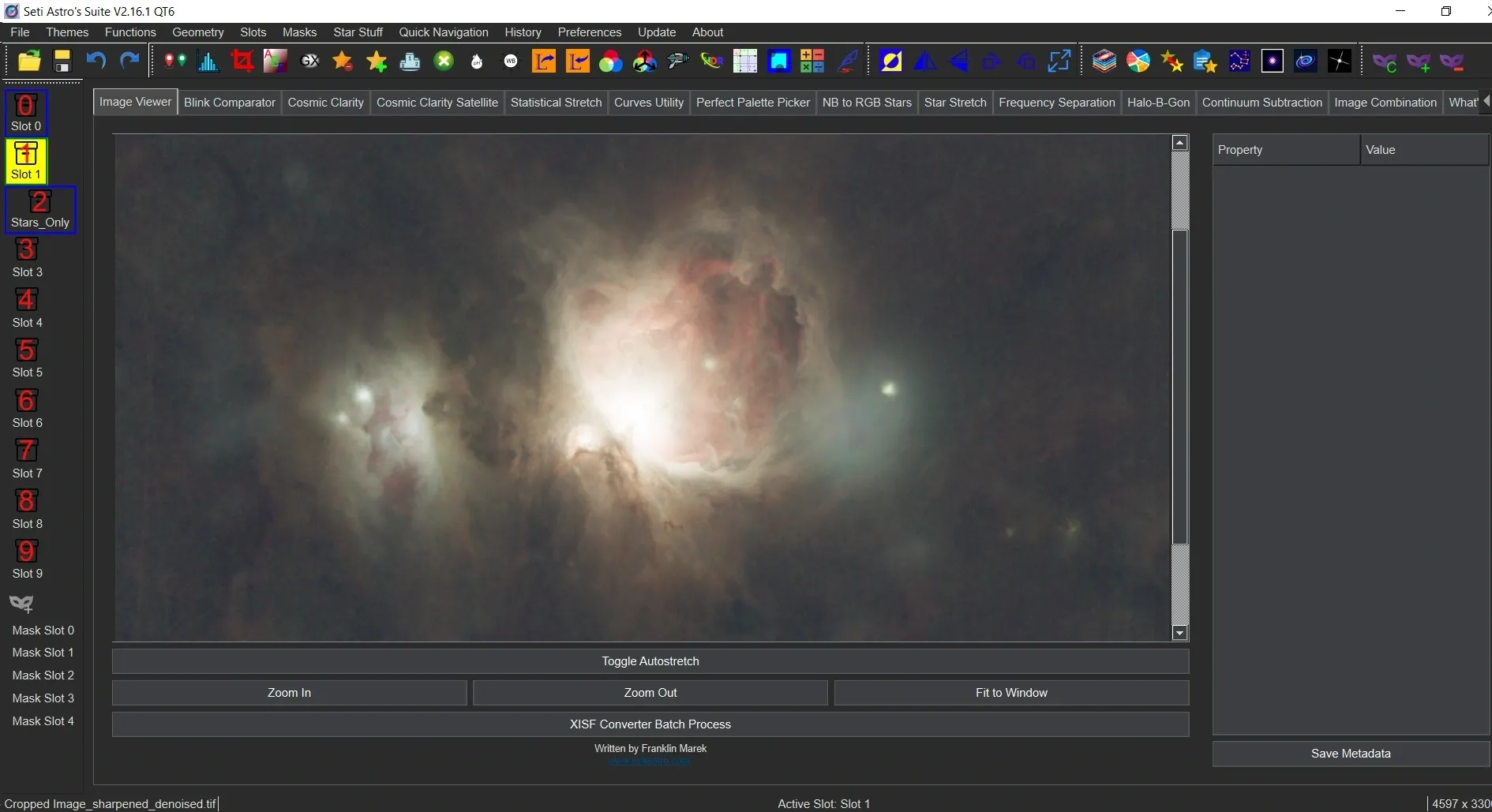Click the pH droplet icon
Viewport: 1492px width, 812px height.
tap(477, 61)
